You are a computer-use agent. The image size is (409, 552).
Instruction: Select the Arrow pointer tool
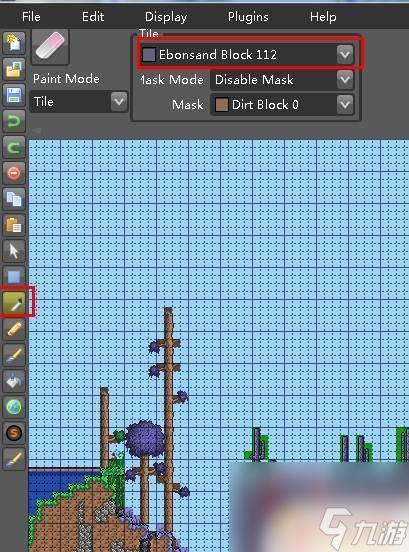pos(14,251)
